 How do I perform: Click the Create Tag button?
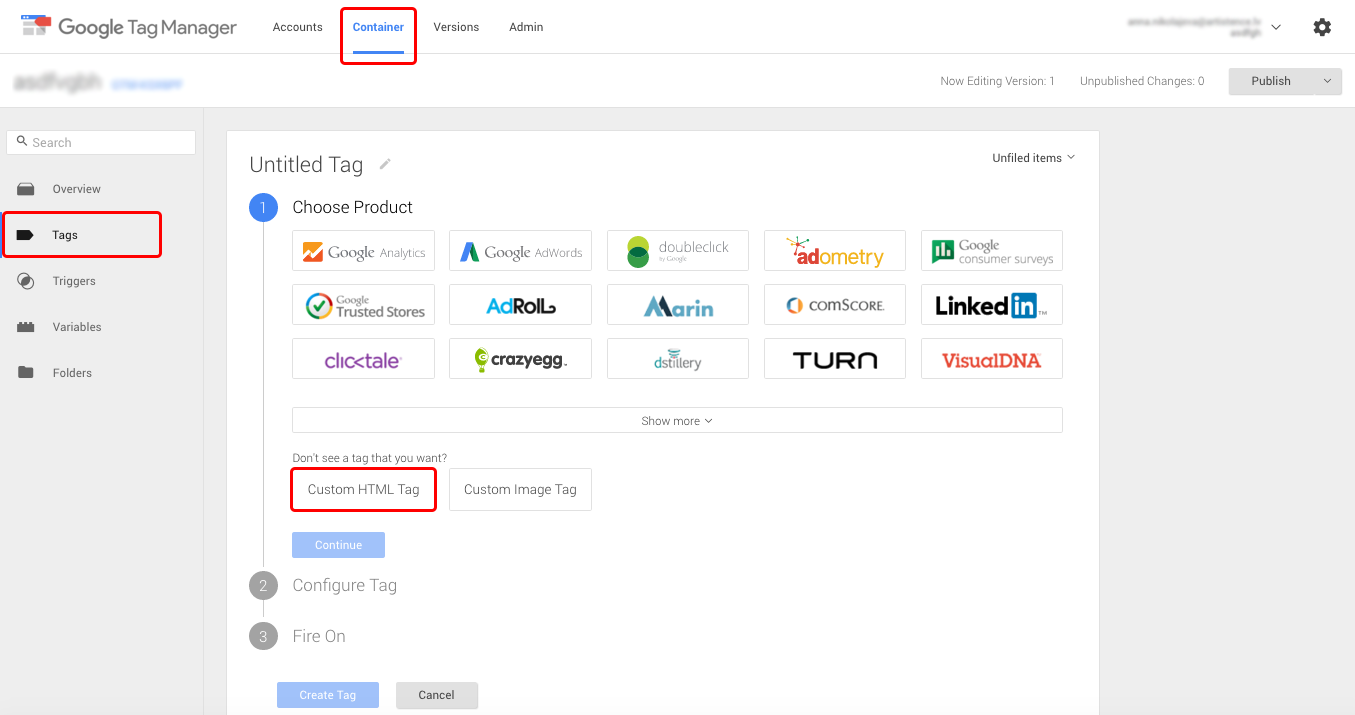tap(328, 695)
